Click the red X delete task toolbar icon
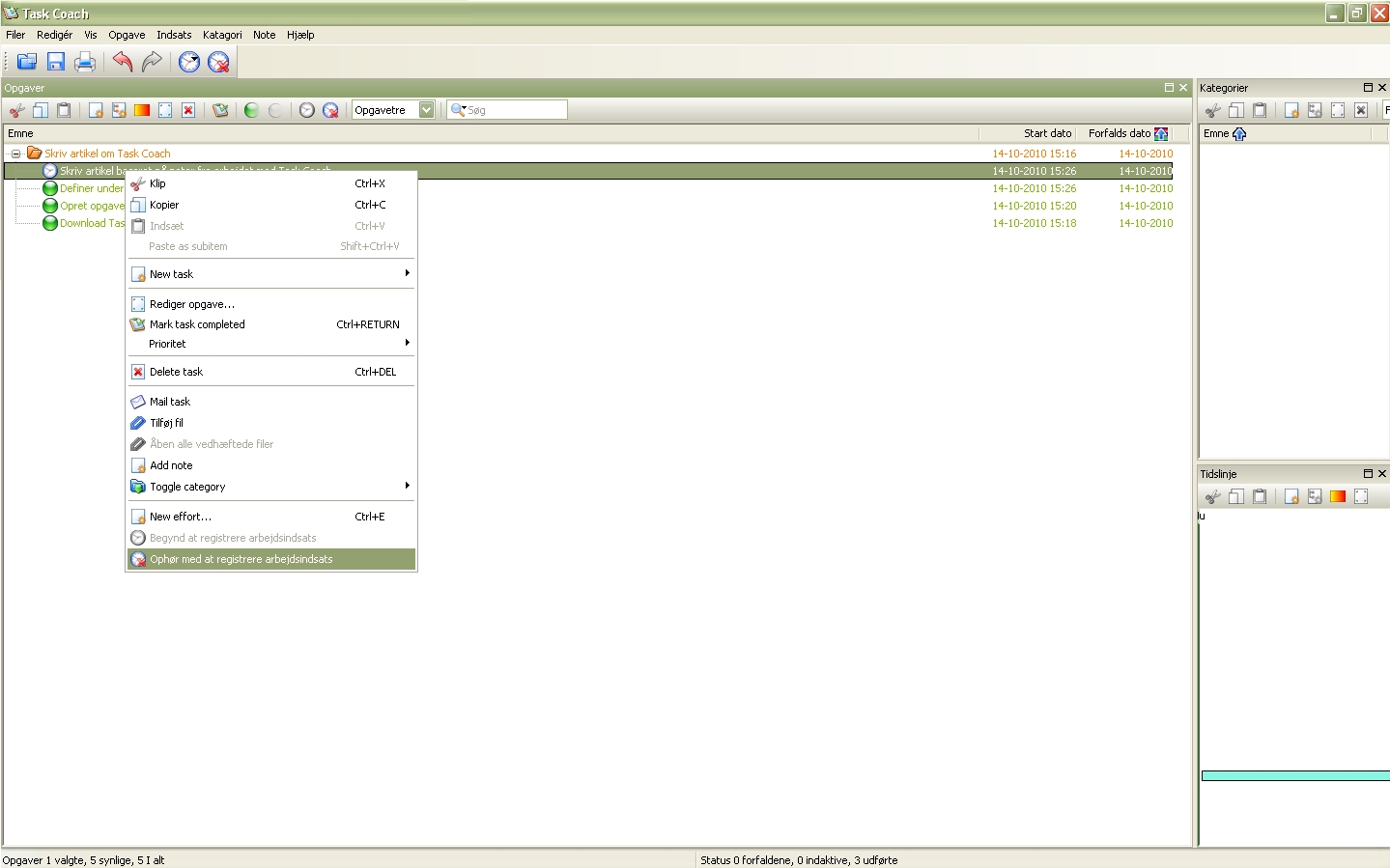 coord(188,110)
